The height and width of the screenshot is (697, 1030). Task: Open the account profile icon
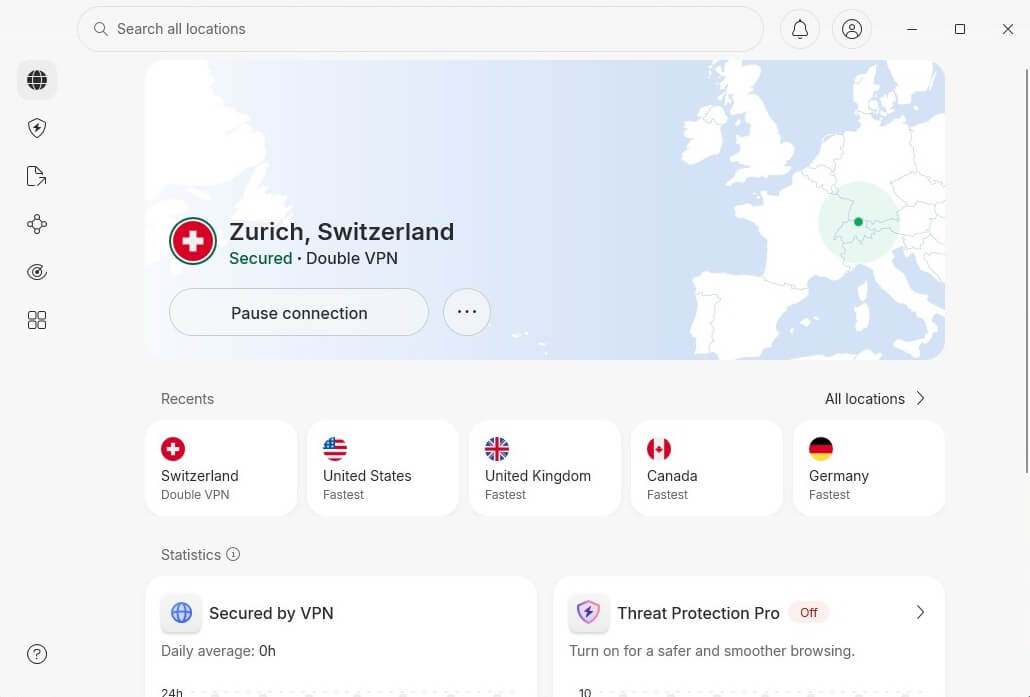(851, 29)
